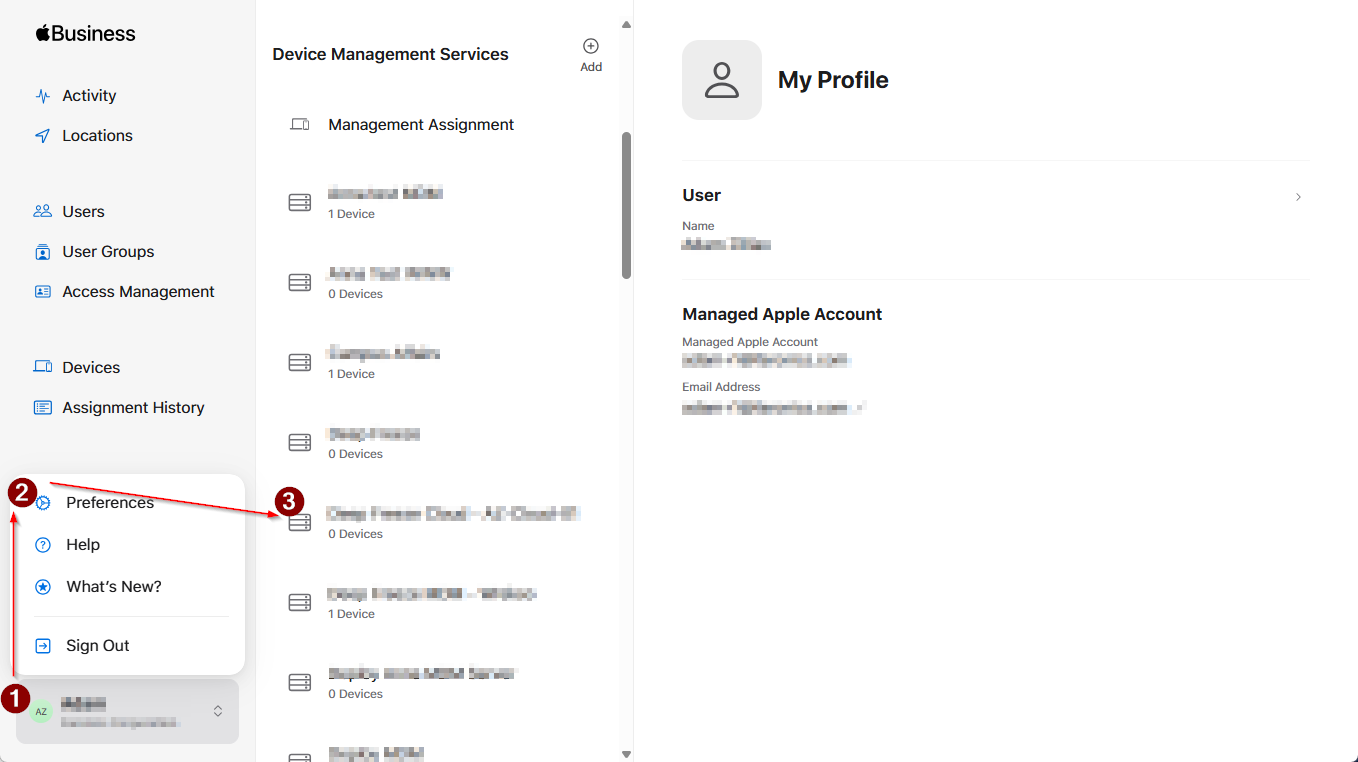Screen dimensions: 1358x762
Task: Click the 'Device Management Services' heading
Action: [390, 54]
